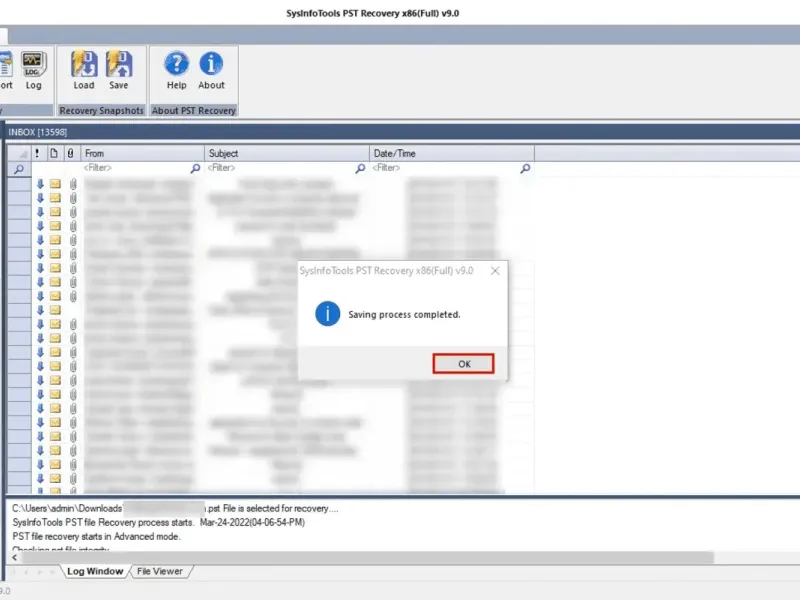Image resolution: width=800 pixels, height=600 pixels.
Task: Click log pane horizontal scrollbar left arrow
Action: 14,558
